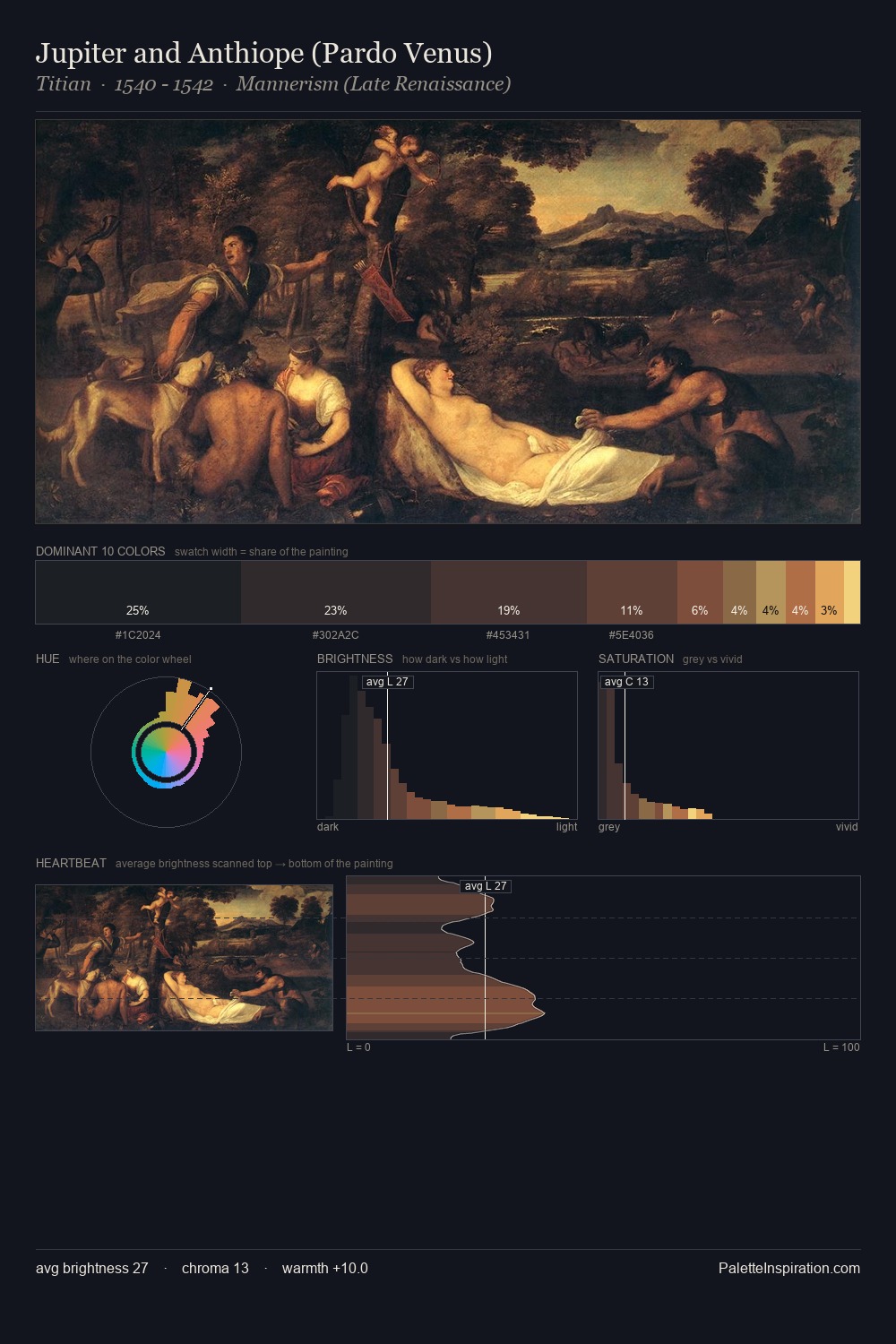The height and width of the screenshot is (1344, 896).
Task: Click the saturation histogram chart
Action: (728, 745)
